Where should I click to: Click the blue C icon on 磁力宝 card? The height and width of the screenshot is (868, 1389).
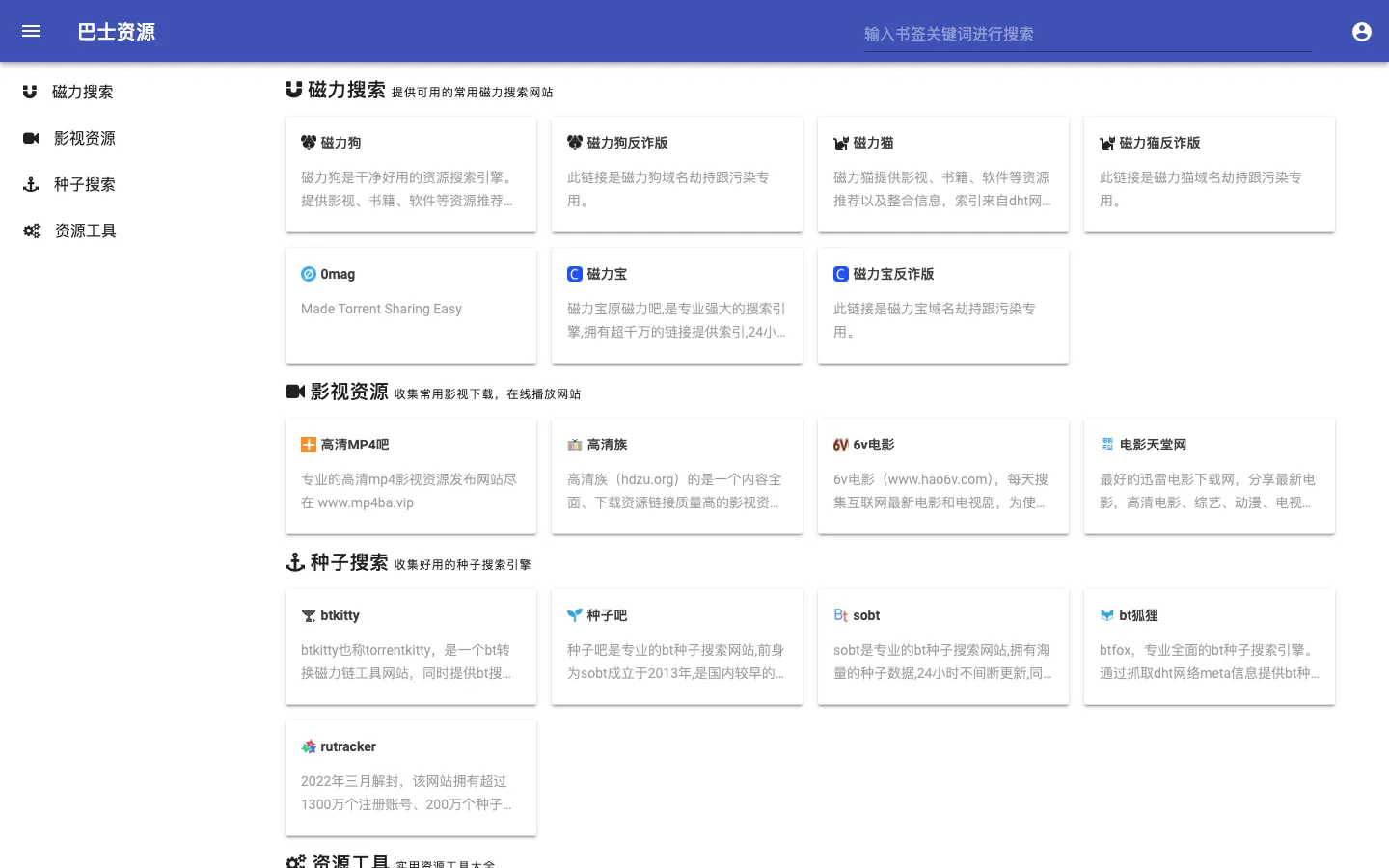click(x=575, y=274)
